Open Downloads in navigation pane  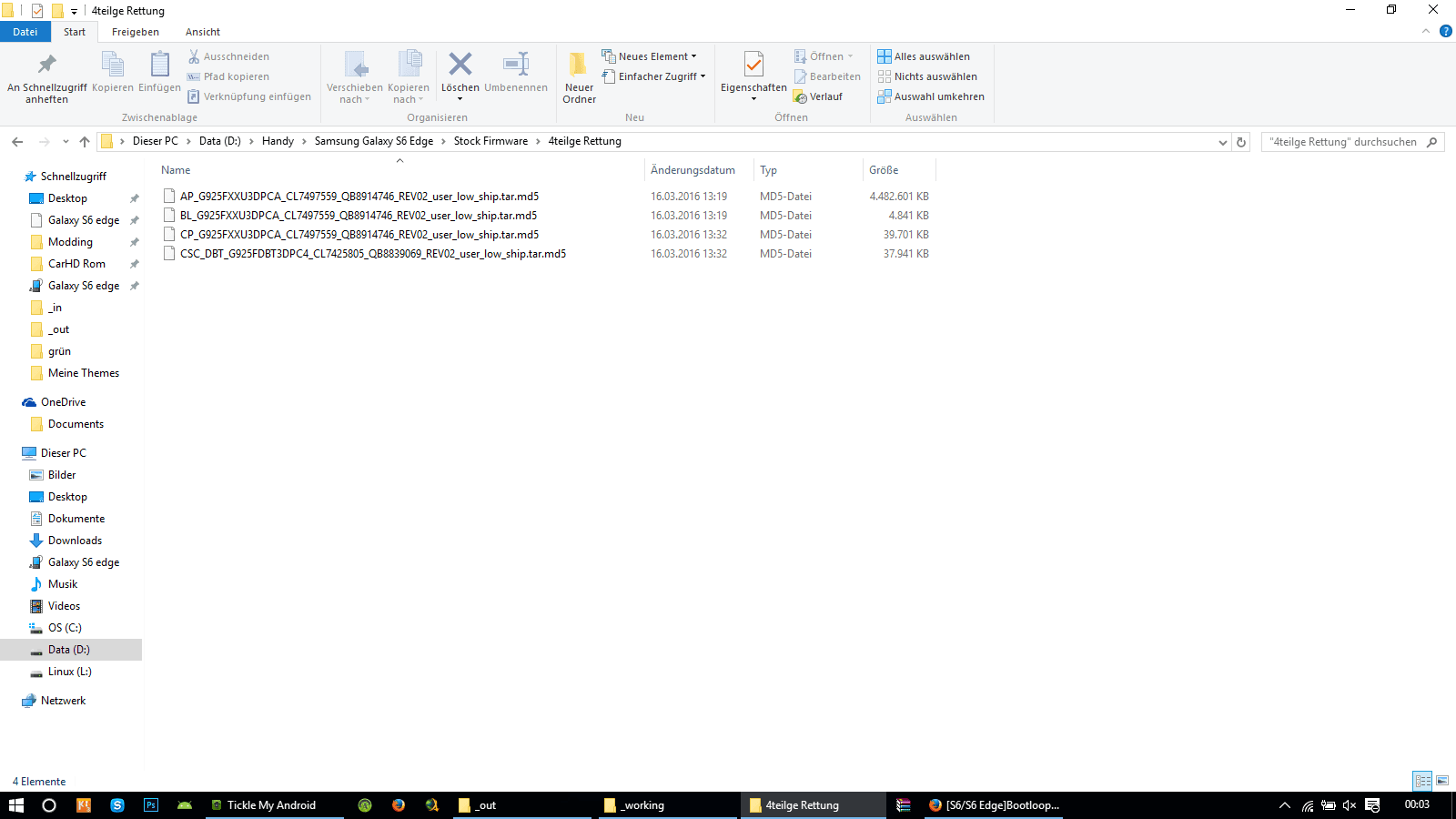click(x=75, y=541)
